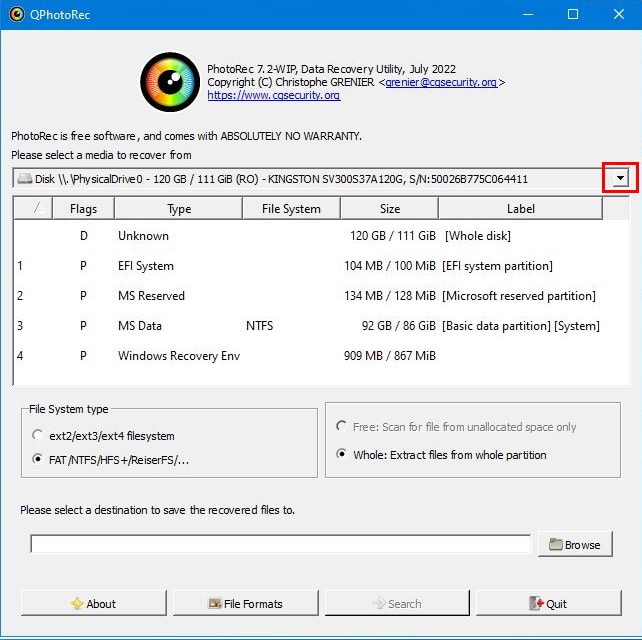Click the File Formats picture icon
The width and height of the screenshot is (642, 640).
[215, 603]
